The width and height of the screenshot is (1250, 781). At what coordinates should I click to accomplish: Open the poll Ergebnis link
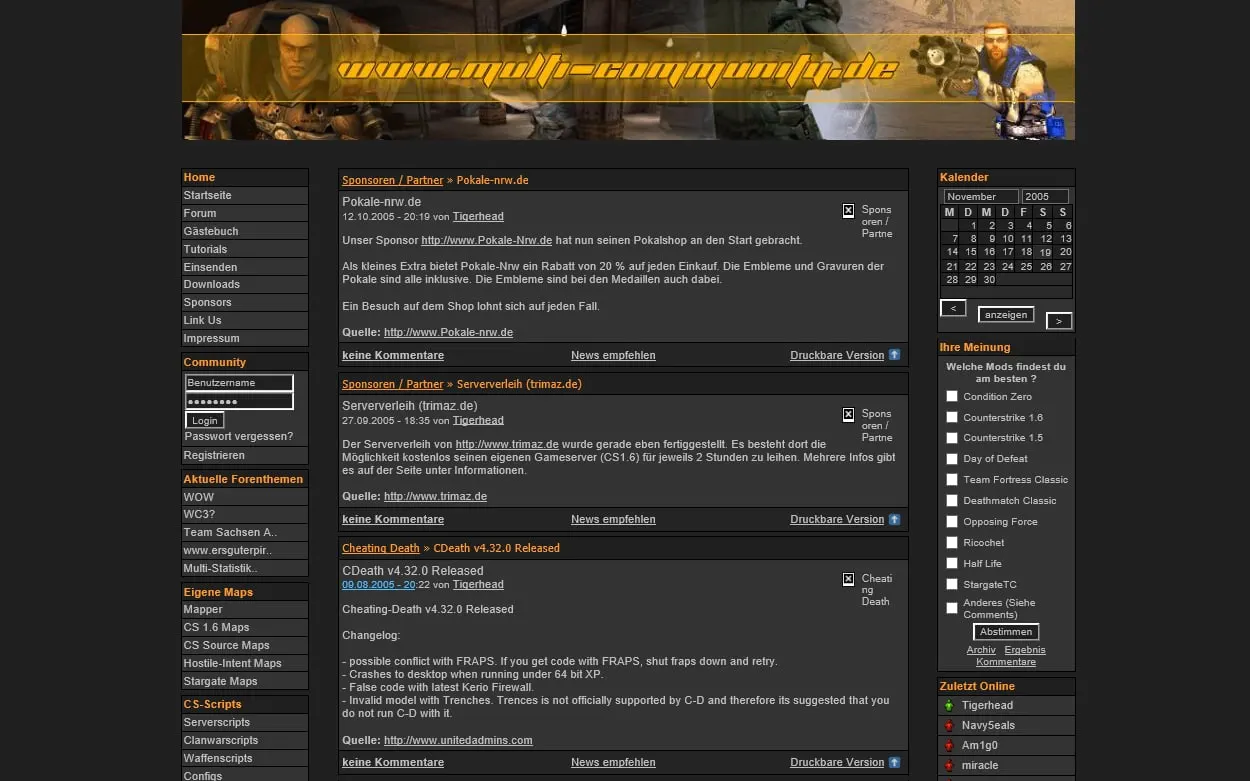(1025, 650)
